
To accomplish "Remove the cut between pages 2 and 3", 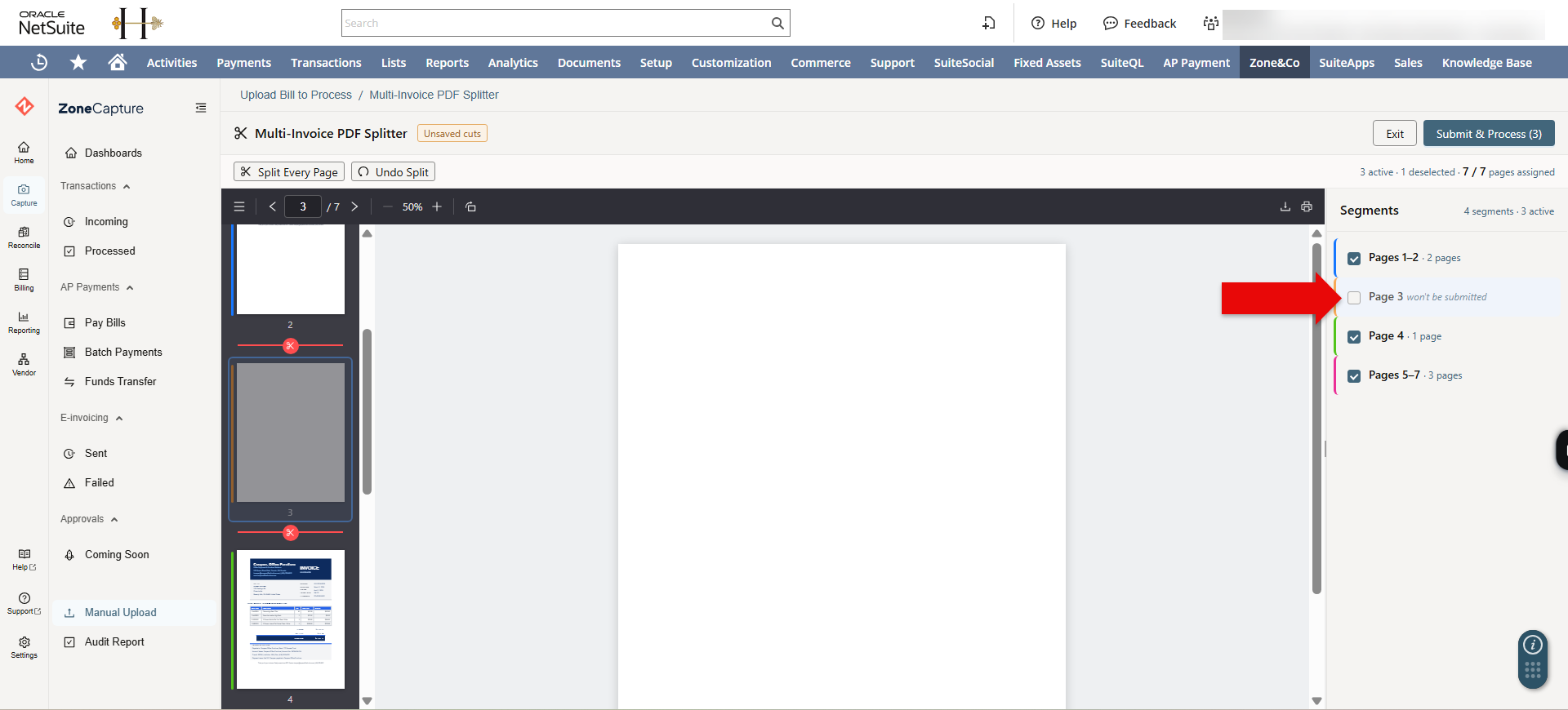I will point(290,346).
